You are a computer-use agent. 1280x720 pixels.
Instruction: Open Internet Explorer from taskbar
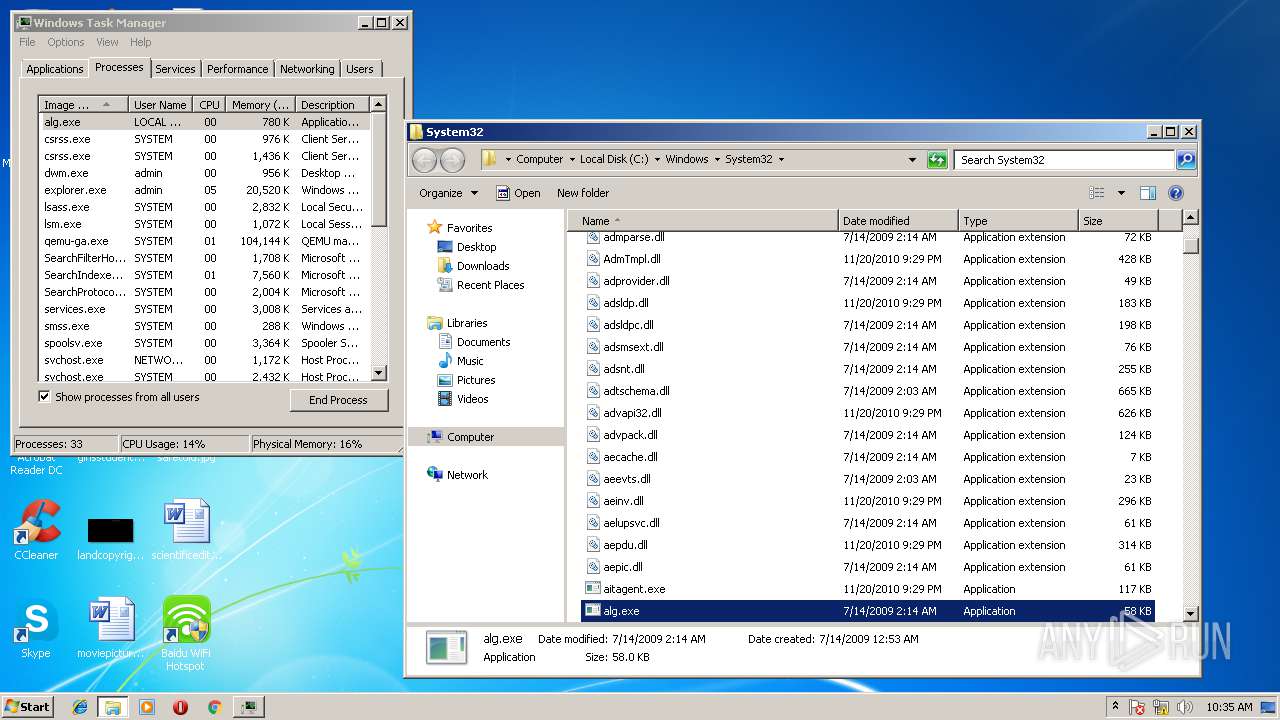(80, 707)
